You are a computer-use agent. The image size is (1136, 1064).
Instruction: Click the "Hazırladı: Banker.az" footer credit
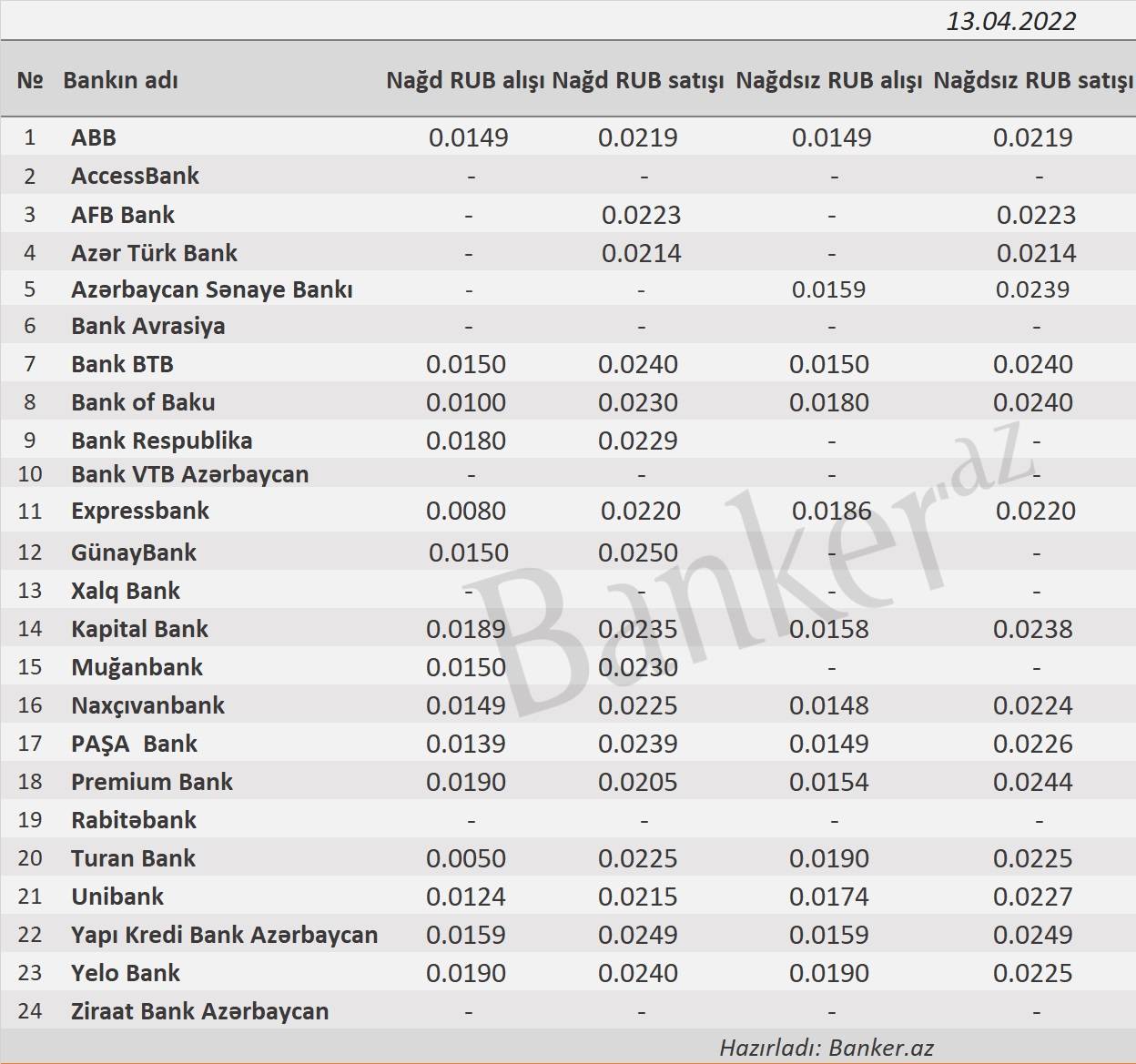pos(827,1048)
